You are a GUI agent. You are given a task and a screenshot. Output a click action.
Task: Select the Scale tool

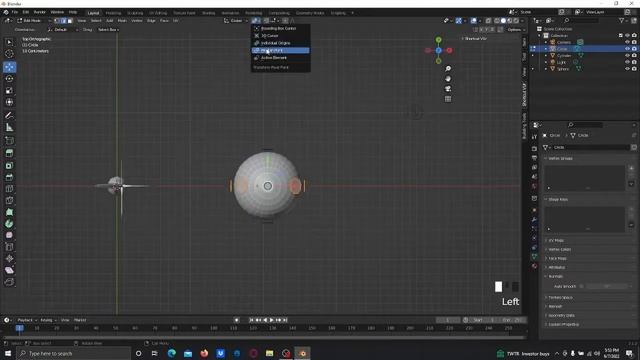pos(9,91)
